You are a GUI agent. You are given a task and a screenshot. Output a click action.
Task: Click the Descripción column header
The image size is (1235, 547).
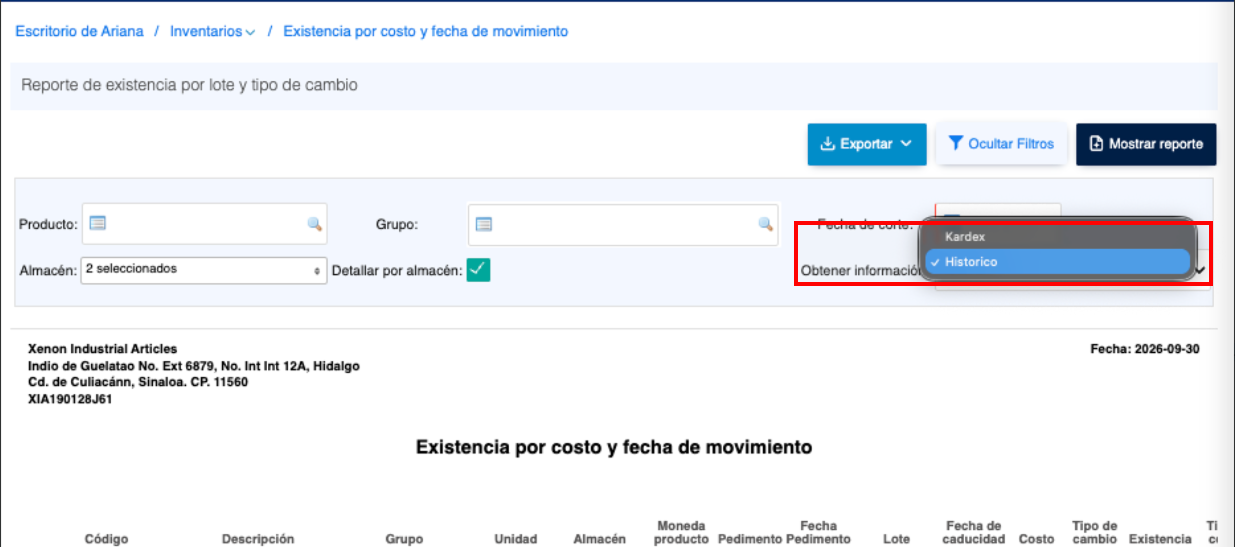coord(258,539)
